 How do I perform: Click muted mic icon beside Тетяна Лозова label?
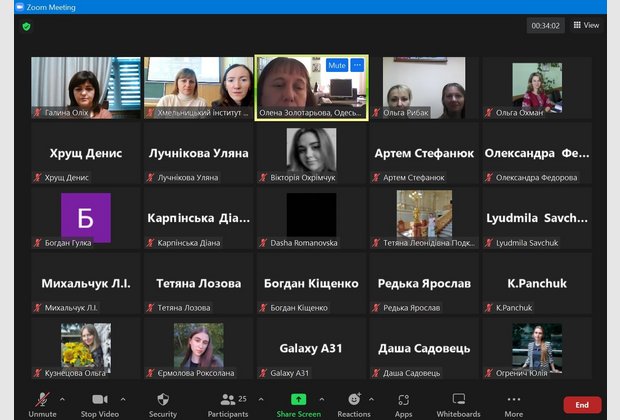point(150,308)
